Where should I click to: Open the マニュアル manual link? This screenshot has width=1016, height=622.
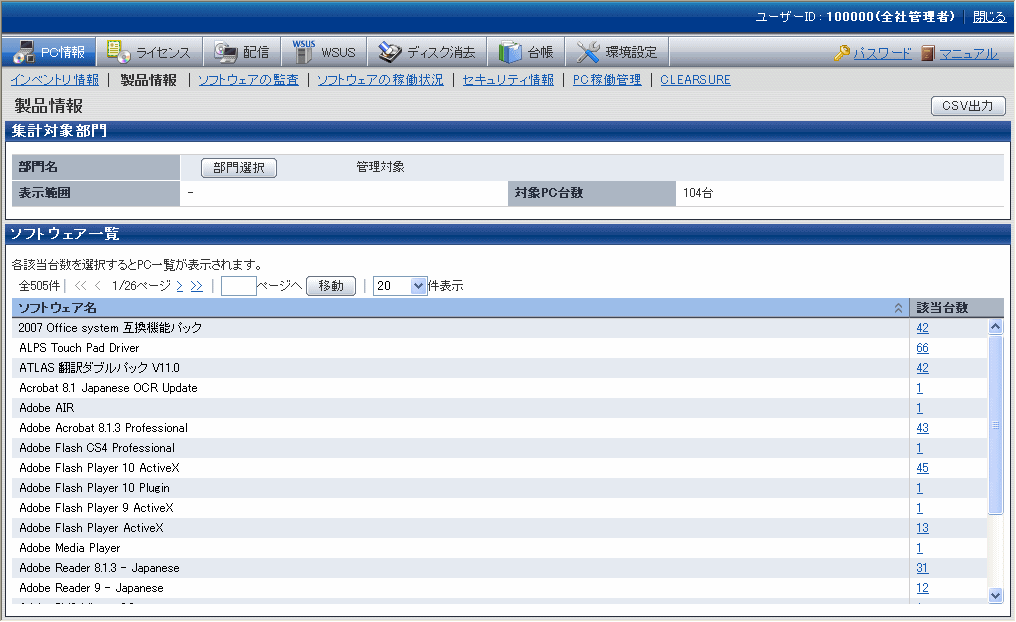958,54
